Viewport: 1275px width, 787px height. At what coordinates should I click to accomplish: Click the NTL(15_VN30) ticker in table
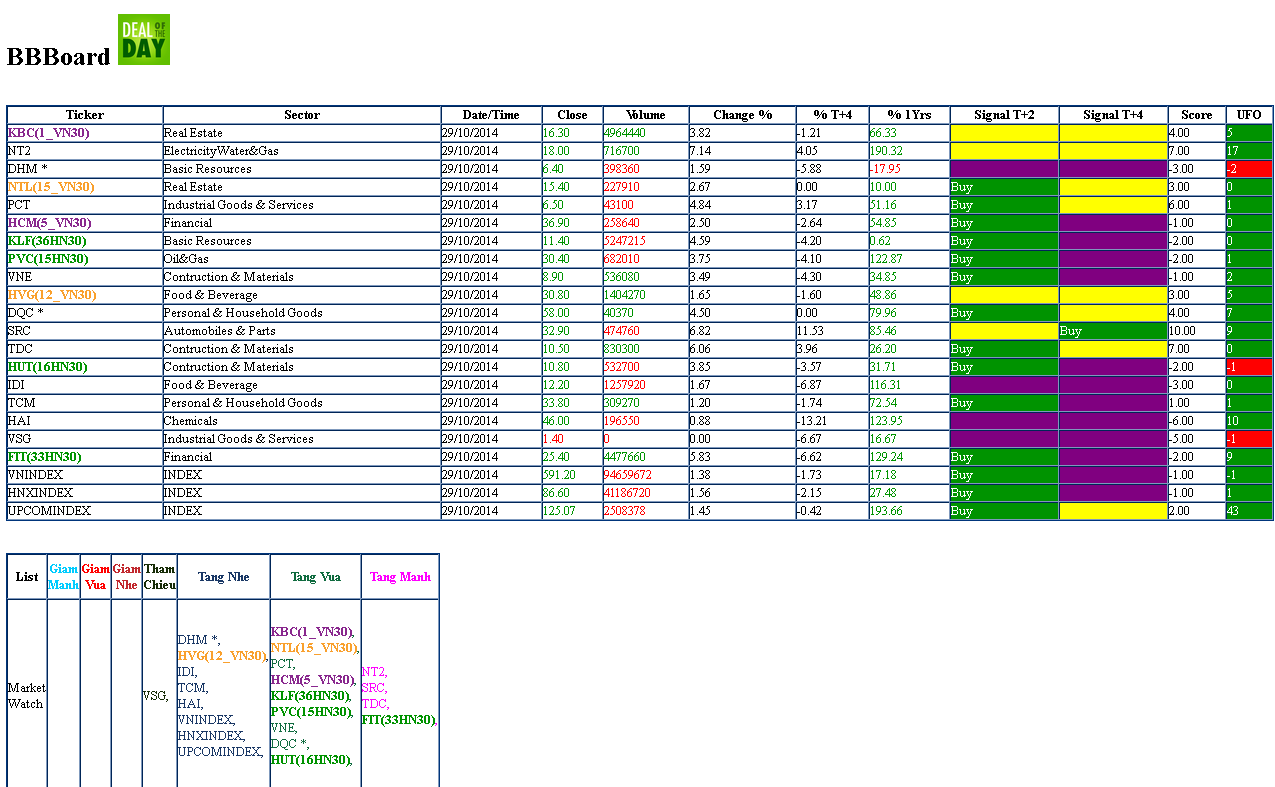[51, 187]
